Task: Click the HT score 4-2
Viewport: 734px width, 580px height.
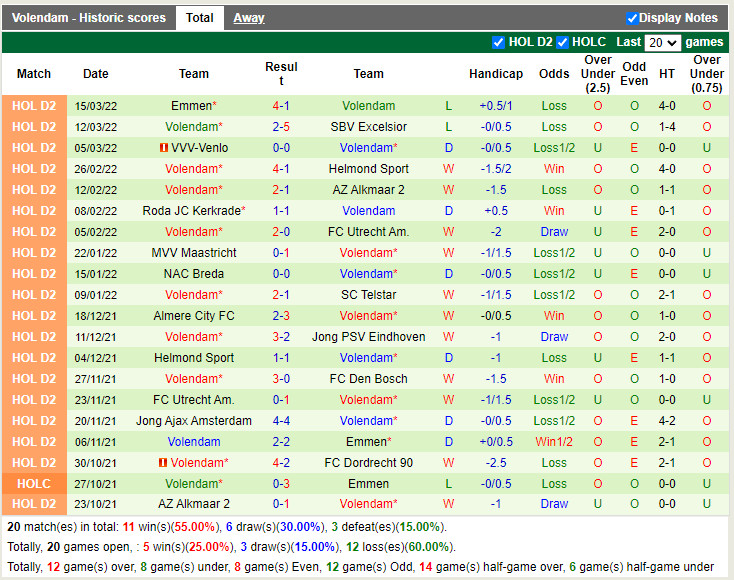Action: pyautogui.click(x=667, y=421)
